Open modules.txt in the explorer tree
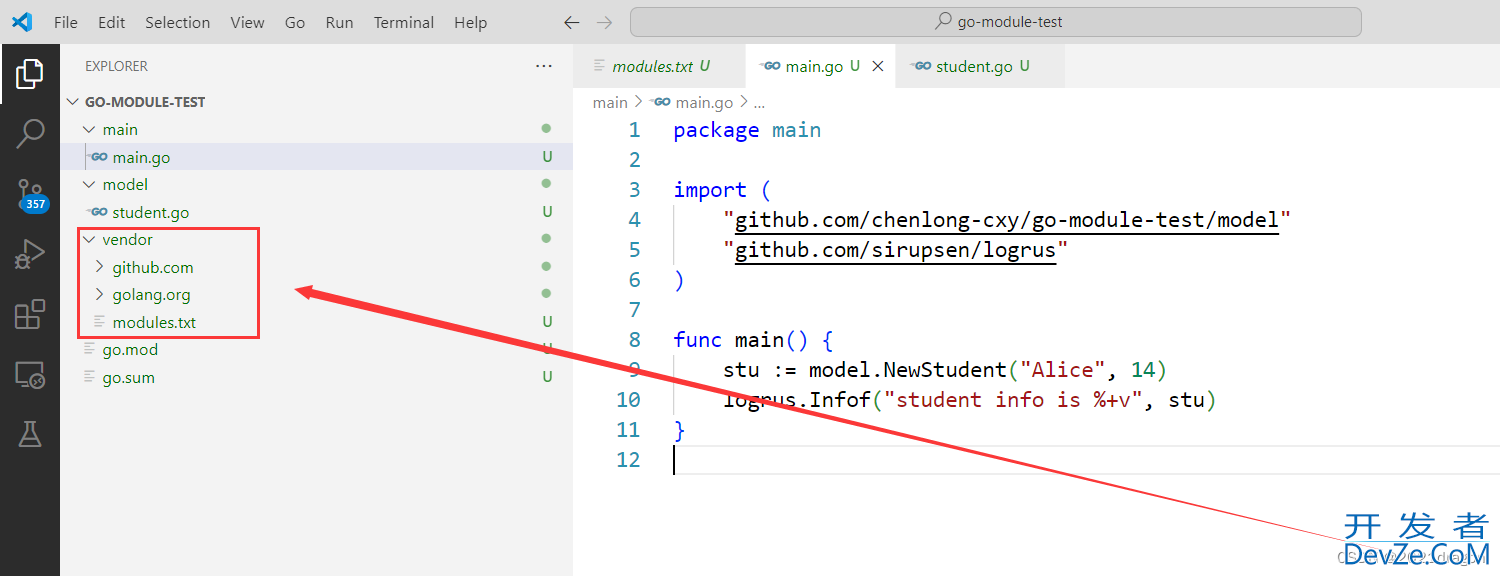The width and height of the screenshot is (1500, 576). (316, 322)
